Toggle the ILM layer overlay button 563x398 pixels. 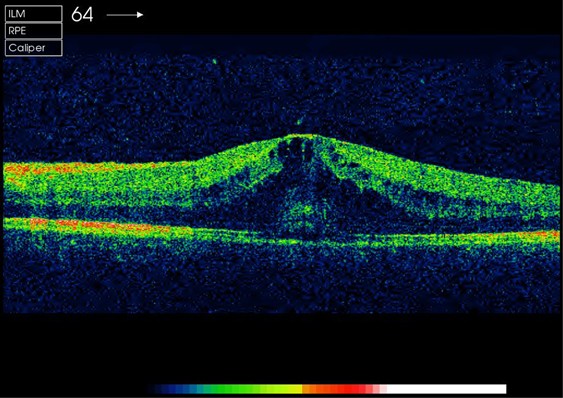[33, 14]
